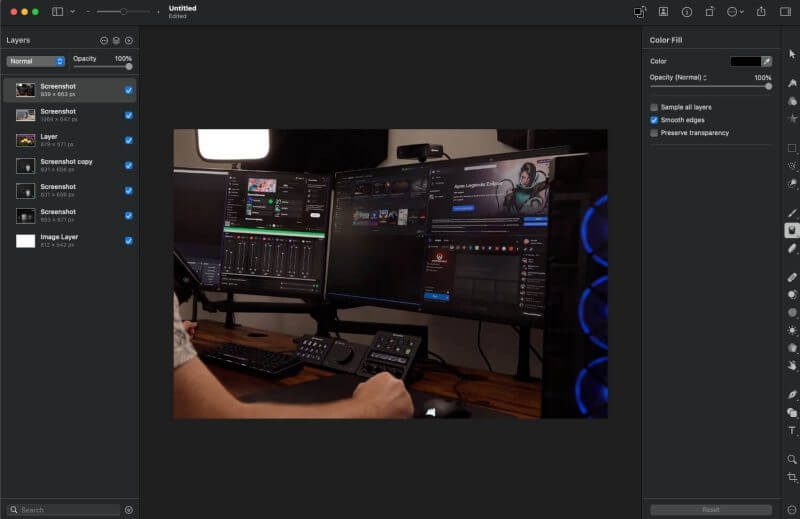This screenshot has height=519, width=800.
Task: Select the Arrange arrow tool
Action: (x=792, y=54)
